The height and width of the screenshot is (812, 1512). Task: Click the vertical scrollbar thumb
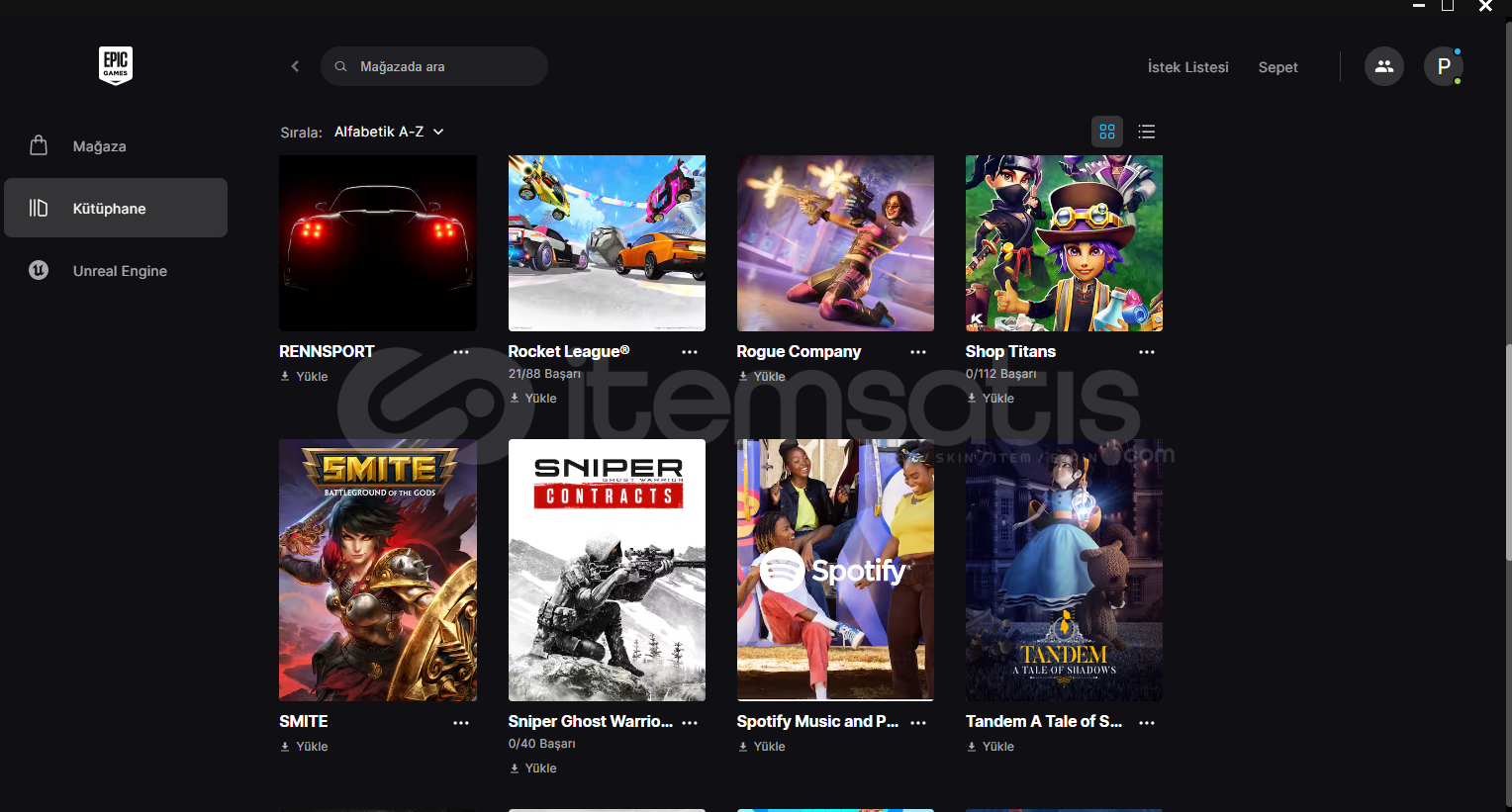point(1508,452)
